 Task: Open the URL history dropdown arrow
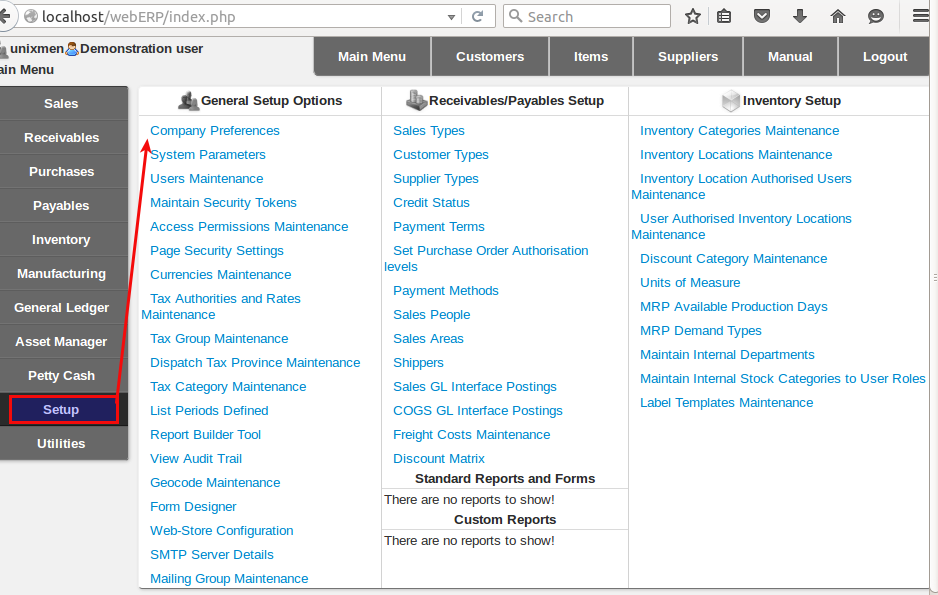pos(452,17)
